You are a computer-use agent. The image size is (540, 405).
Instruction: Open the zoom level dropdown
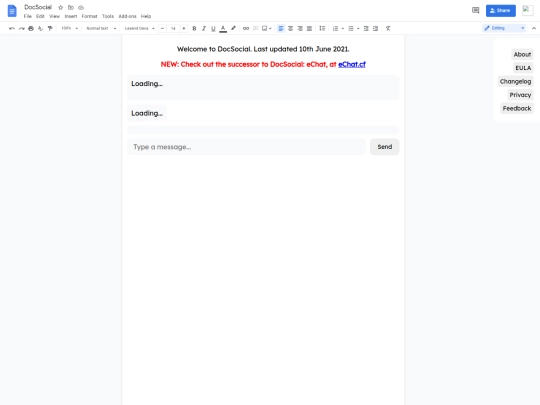[x=70, y=28]
